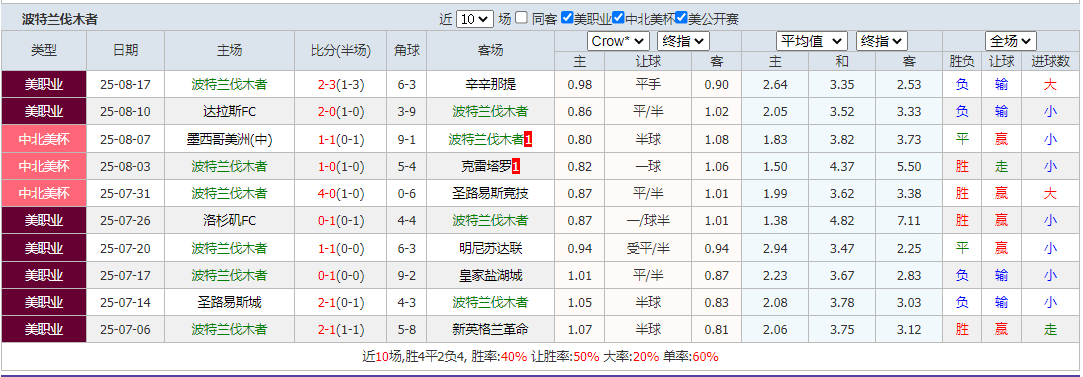The height and width of the screenshot is (377, 1083).
Task: Uncheck the 中北美杯 filter checkbox
Action: [x=618, y=18]
